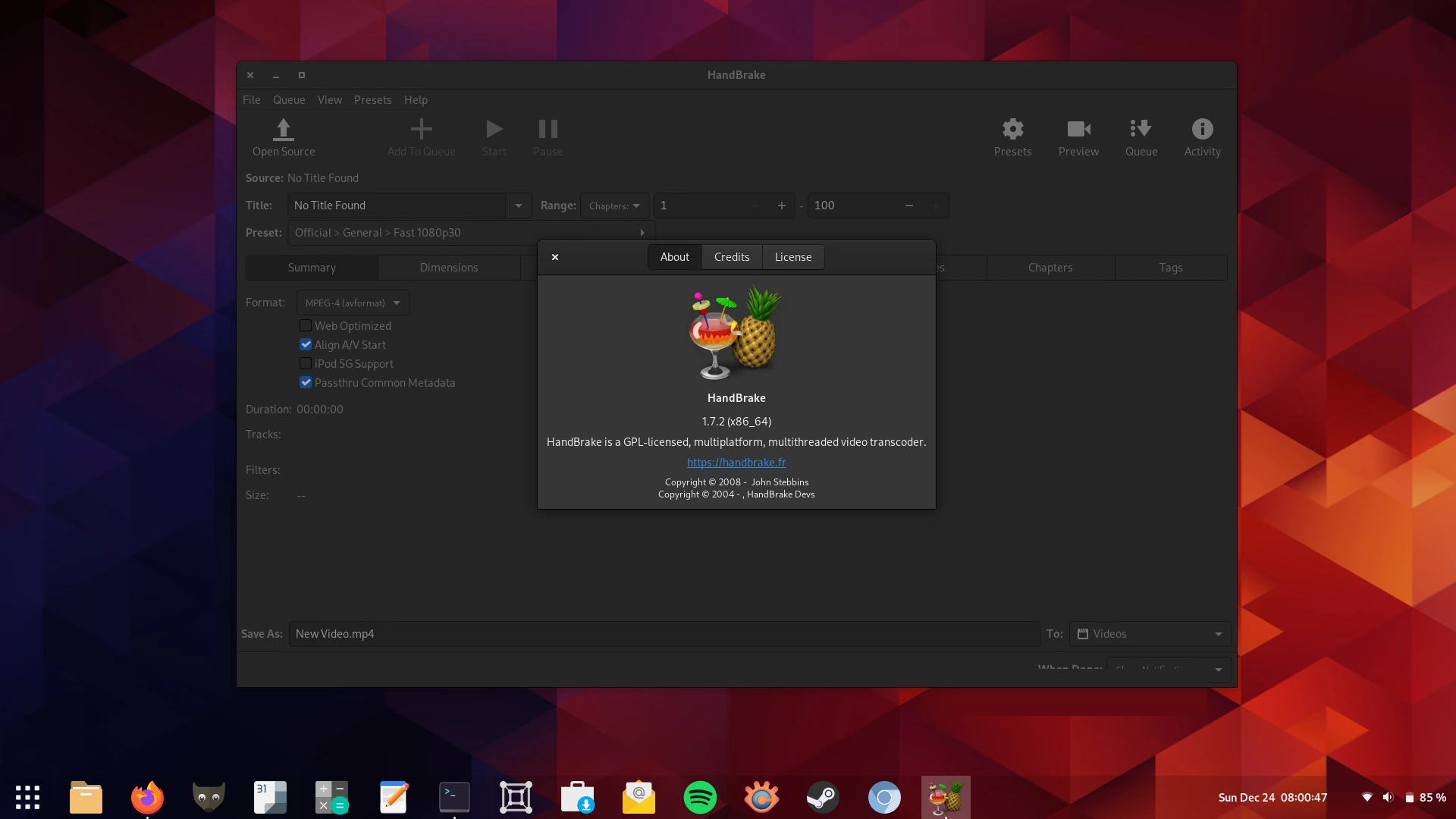This screenshot has width=1456, height=819.
Task: Click the Add To Queue plus icon
Action: 421,129
